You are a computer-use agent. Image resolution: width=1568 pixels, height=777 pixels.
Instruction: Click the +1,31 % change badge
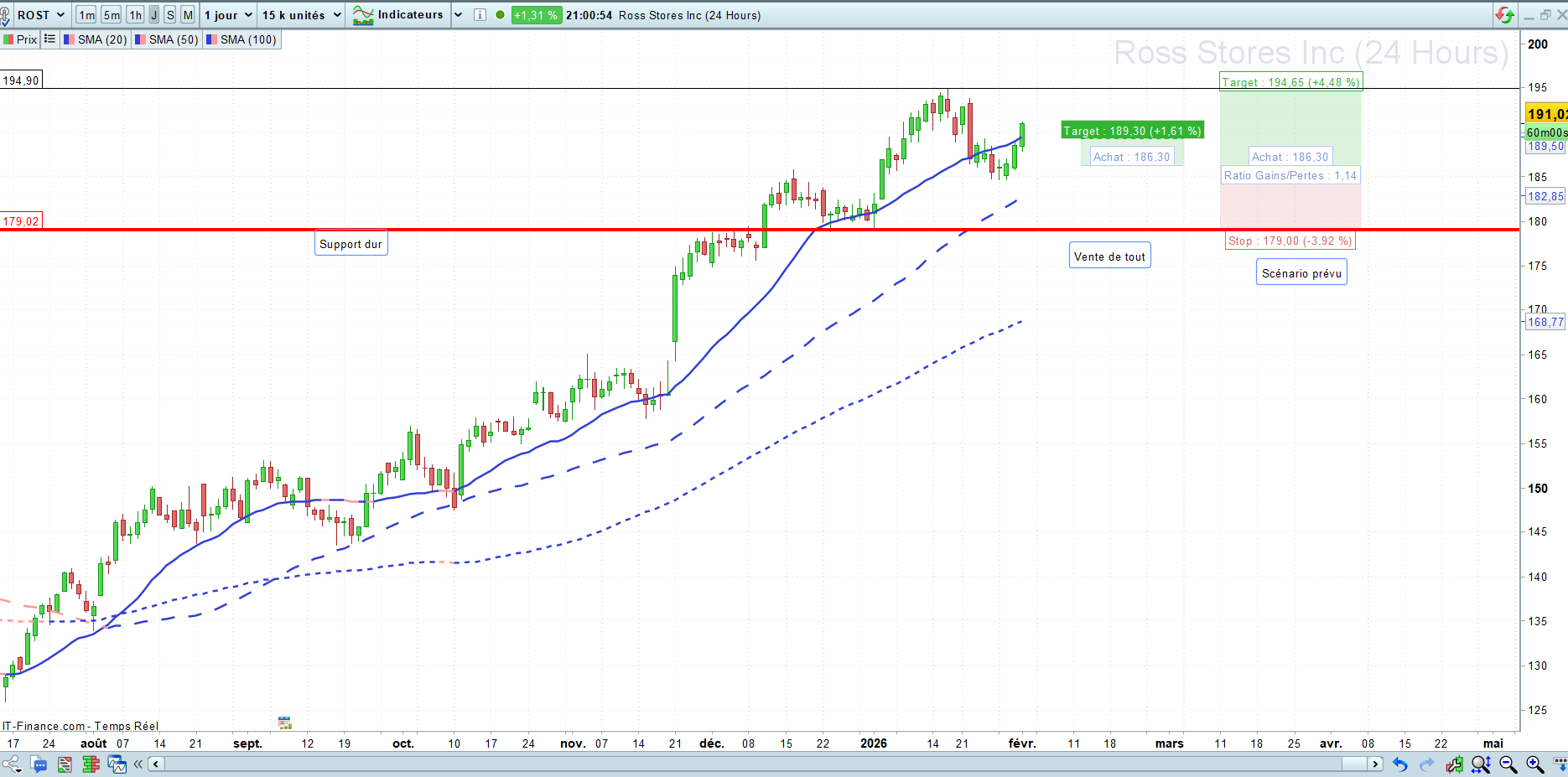click(536, 15)
